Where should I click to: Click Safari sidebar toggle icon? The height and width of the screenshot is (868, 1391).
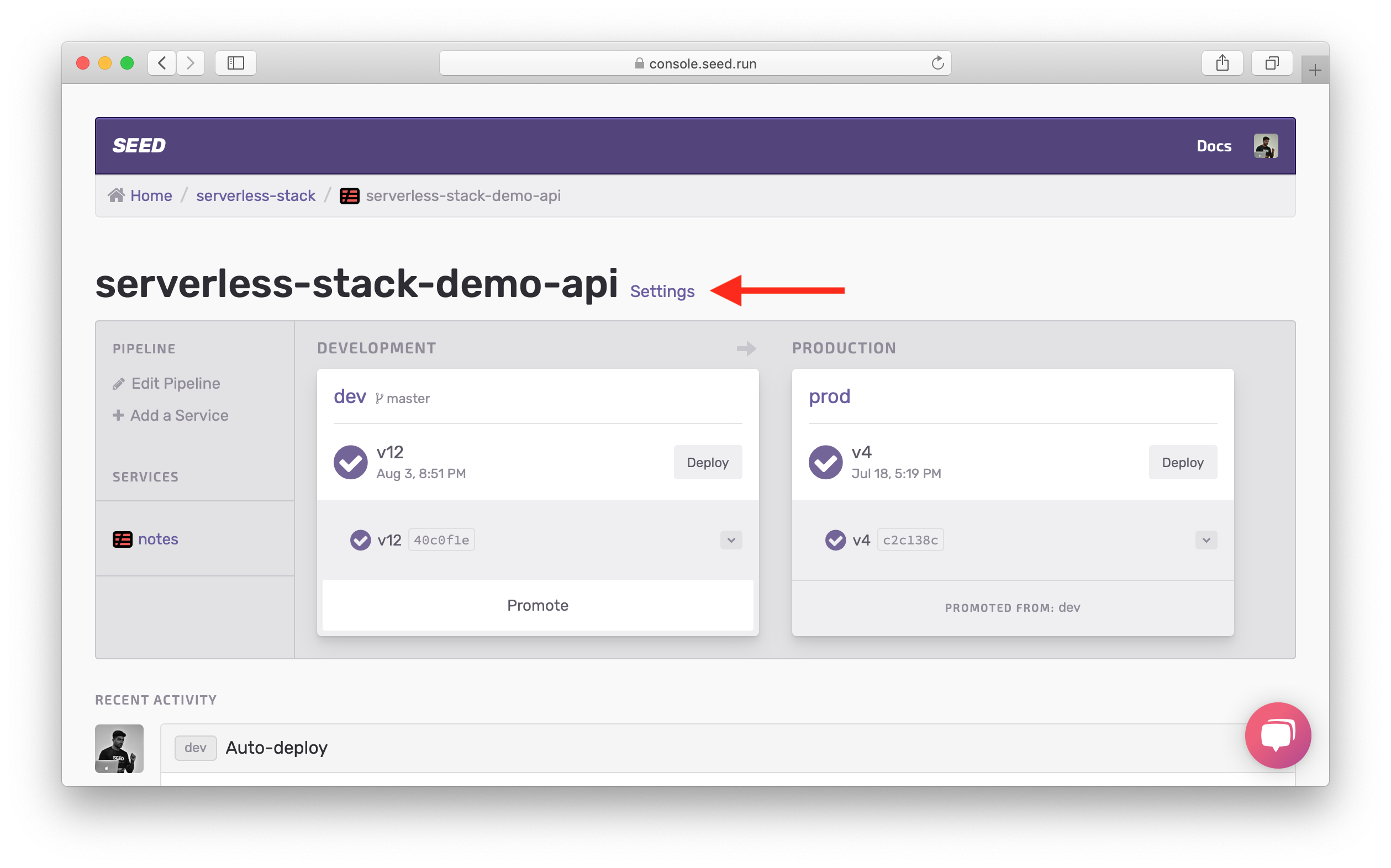tap(235, 63)
